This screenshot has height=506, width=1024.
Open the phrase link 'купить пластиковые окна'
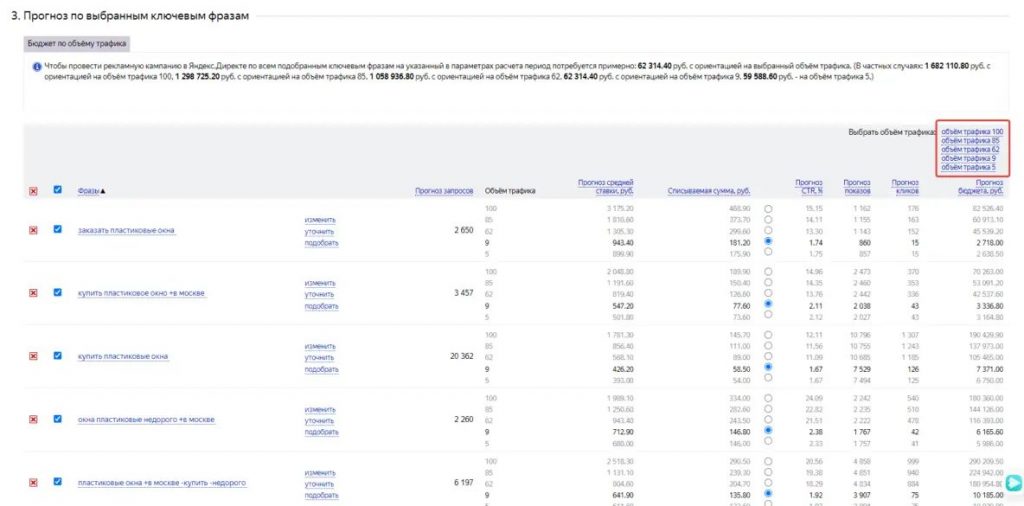coord(123,356)
